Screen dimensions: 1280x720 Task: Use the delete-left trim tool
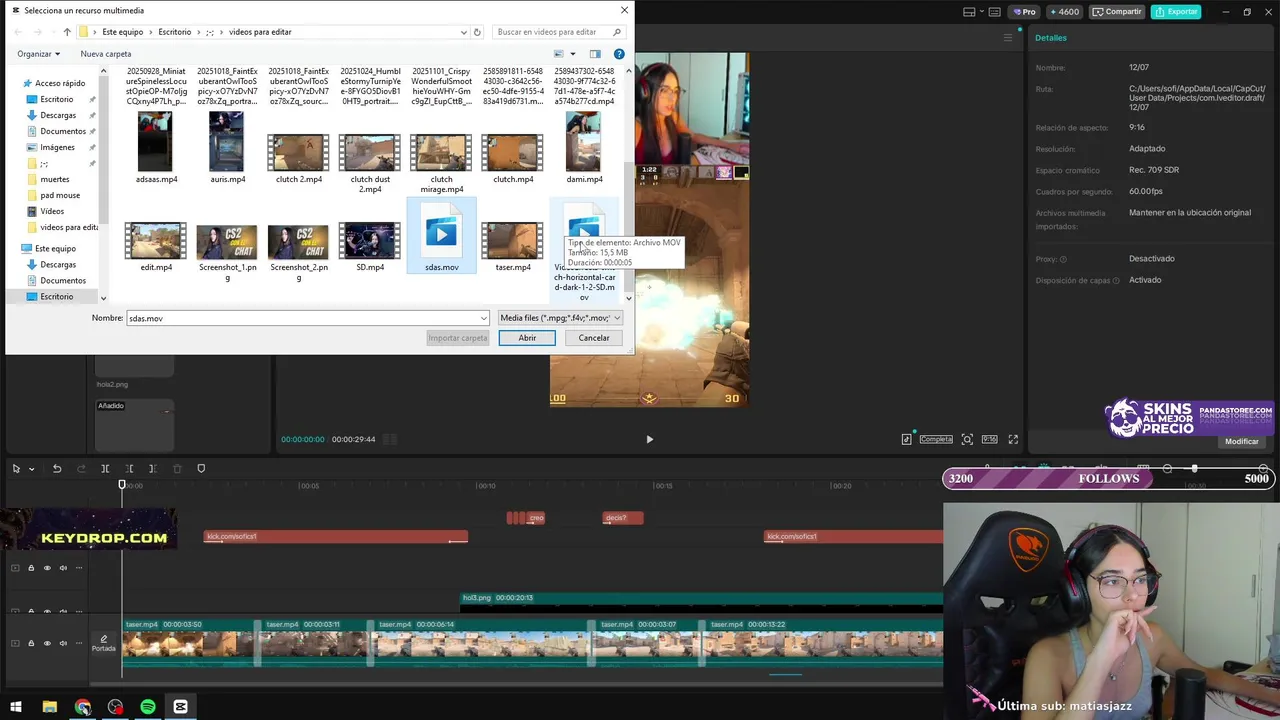click(129, 468)
